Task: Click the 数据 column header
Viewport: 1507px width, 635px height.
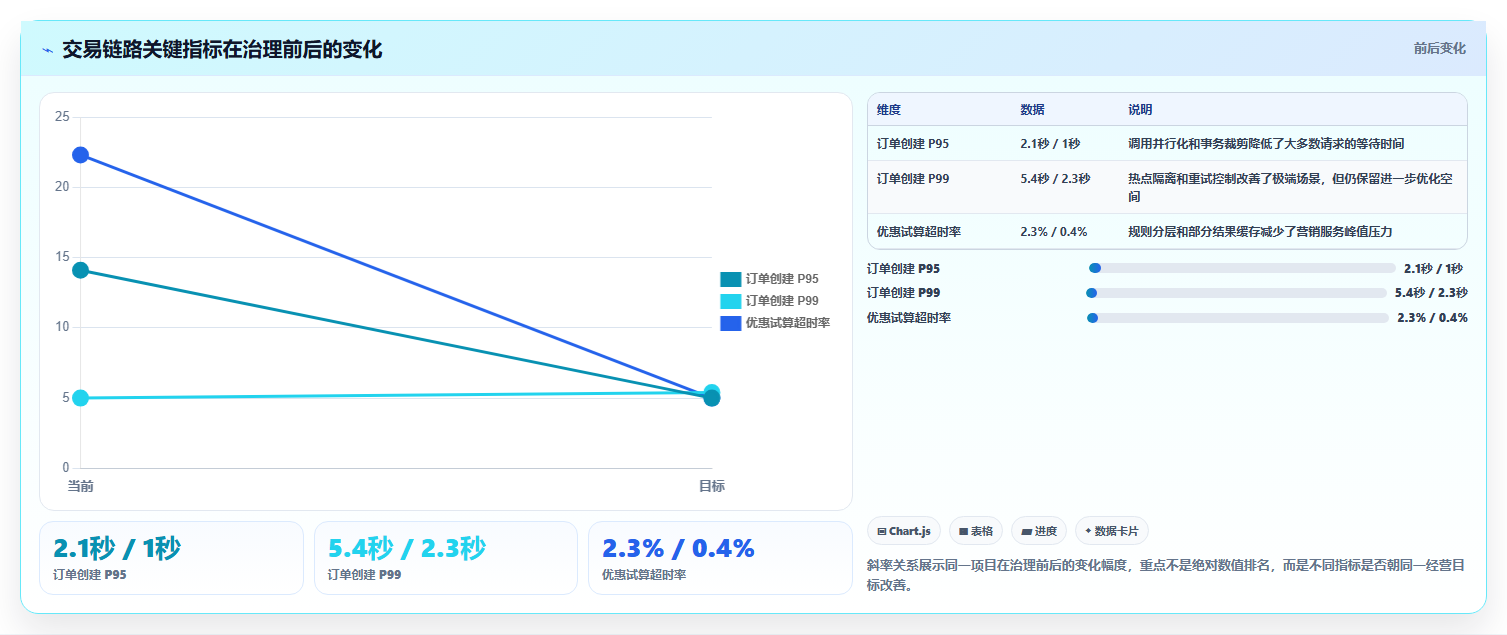Action: click(1032, 110)
